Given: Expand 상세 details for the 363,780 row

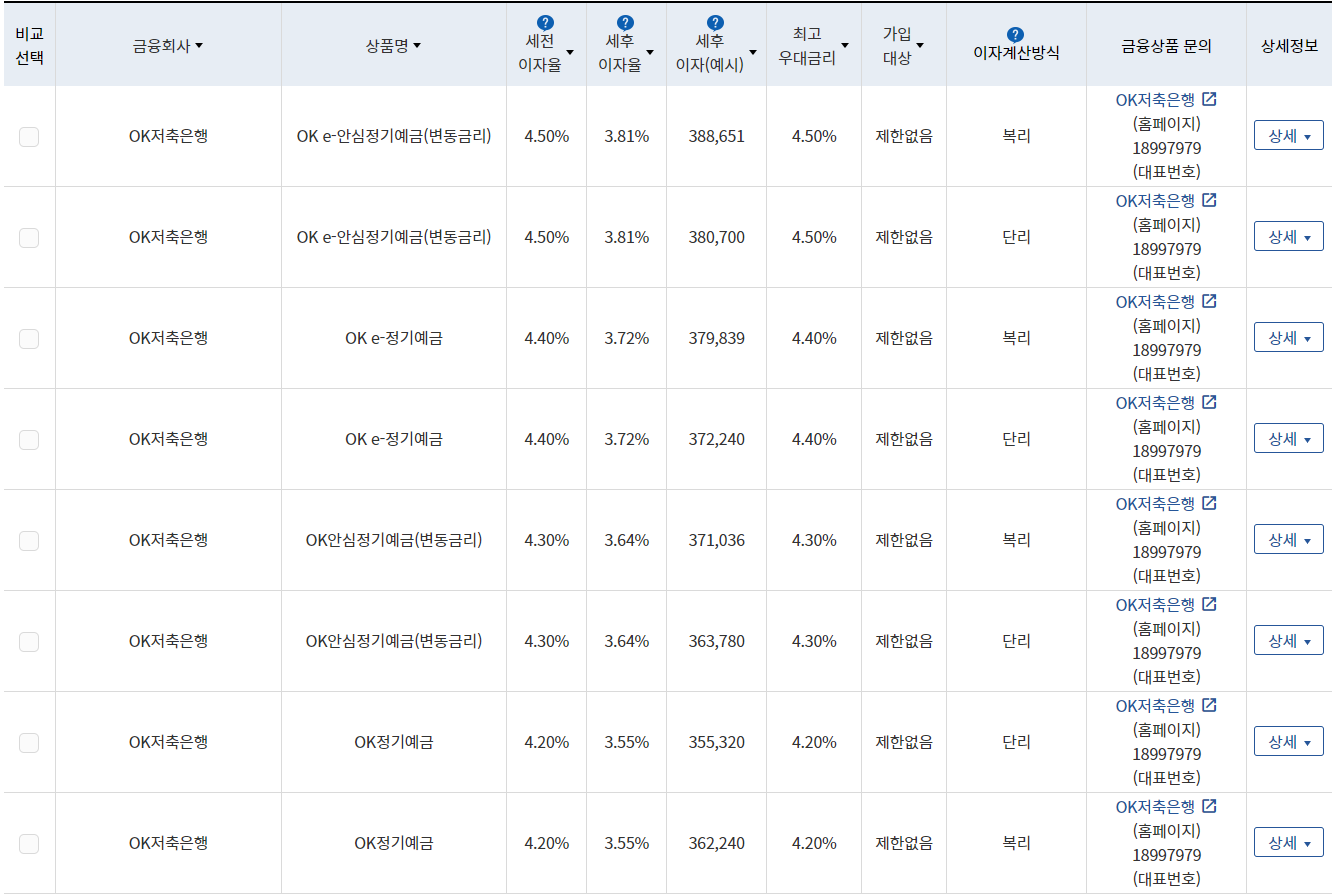Looking at the screenshot, I should point(1288,641).
